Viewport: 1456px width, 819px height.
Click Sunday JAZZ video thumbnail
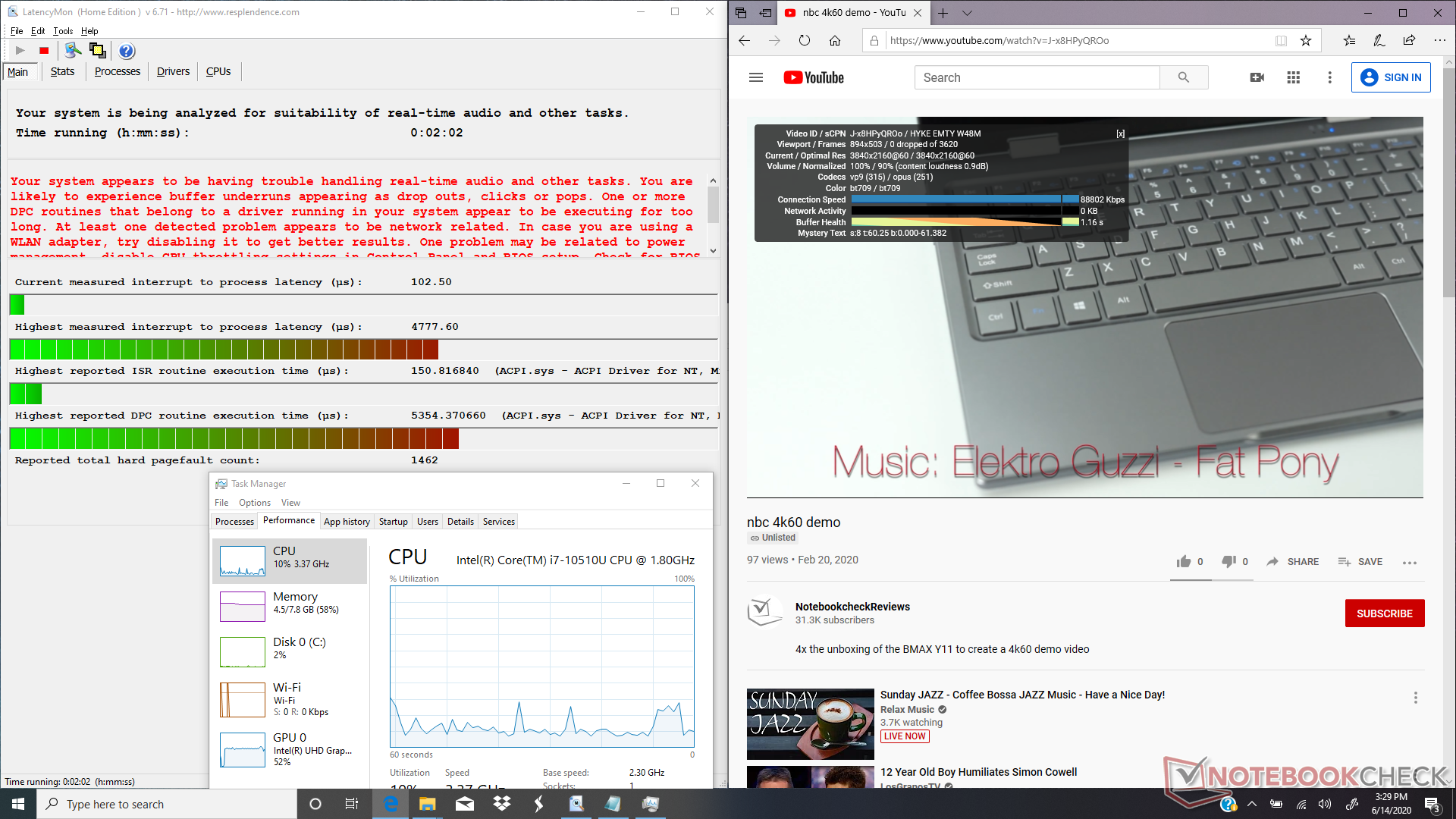click(811, 724)
